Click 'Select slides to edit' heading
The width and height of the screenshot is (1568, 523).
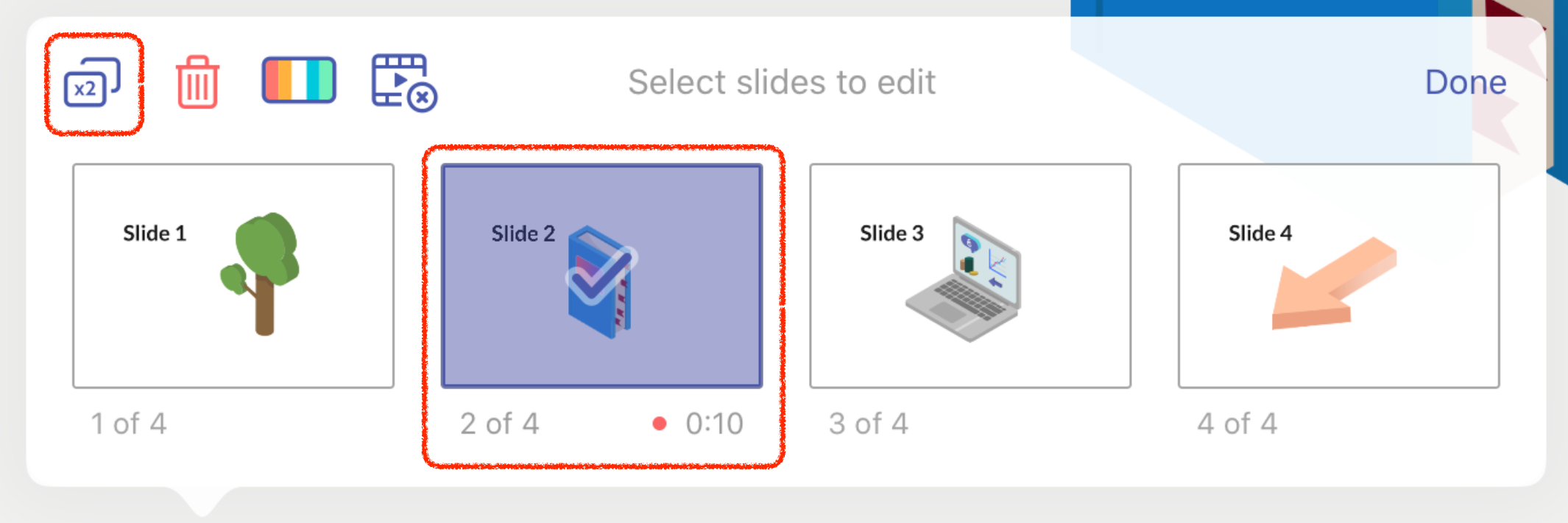point(782,82)
